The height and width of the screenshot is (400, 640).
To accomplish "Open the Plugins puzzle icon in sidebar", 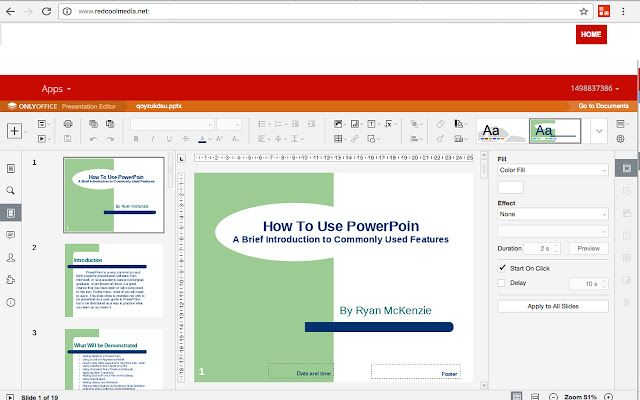I will click(11, 280).
